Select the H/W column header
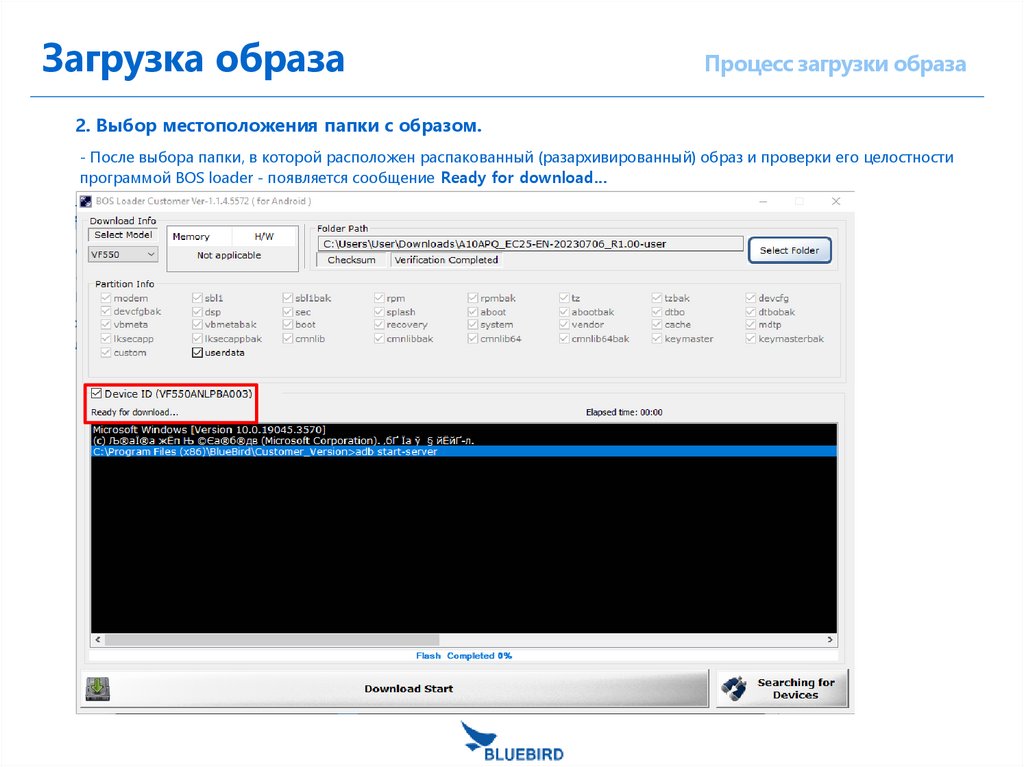 [x=264, y=237]
